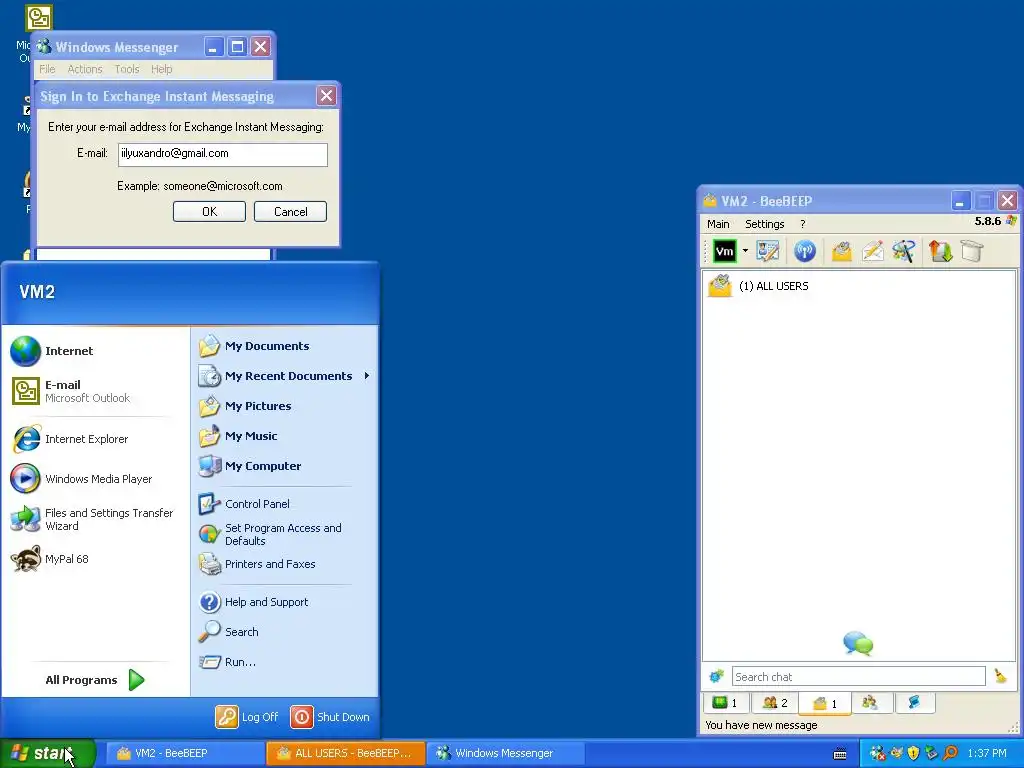Click Log Off button
The image size is (1024, 768).
coord(248,716)
